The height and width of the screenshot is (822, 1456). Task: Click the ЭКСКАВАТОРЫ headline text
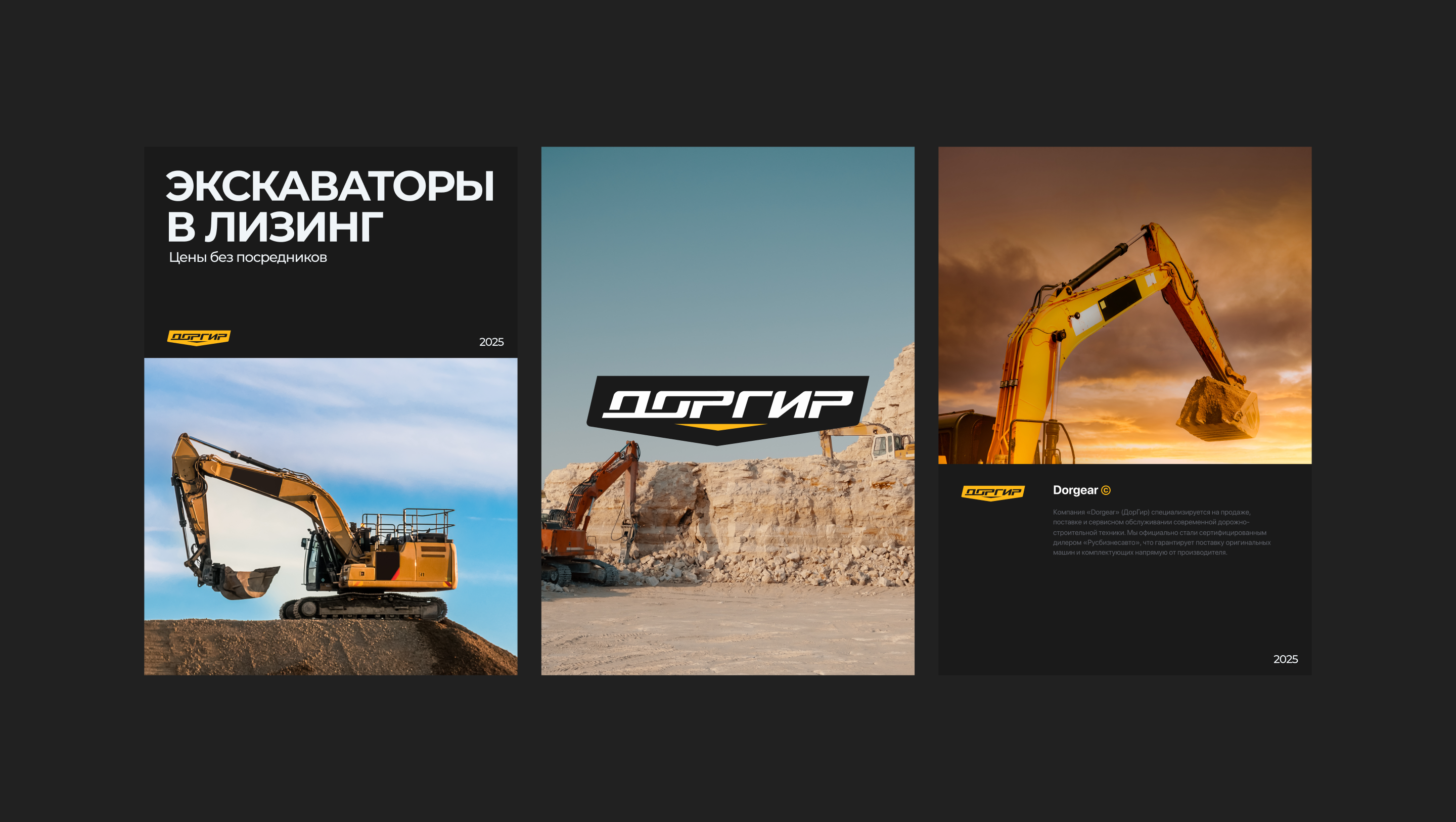click(330, 187)
